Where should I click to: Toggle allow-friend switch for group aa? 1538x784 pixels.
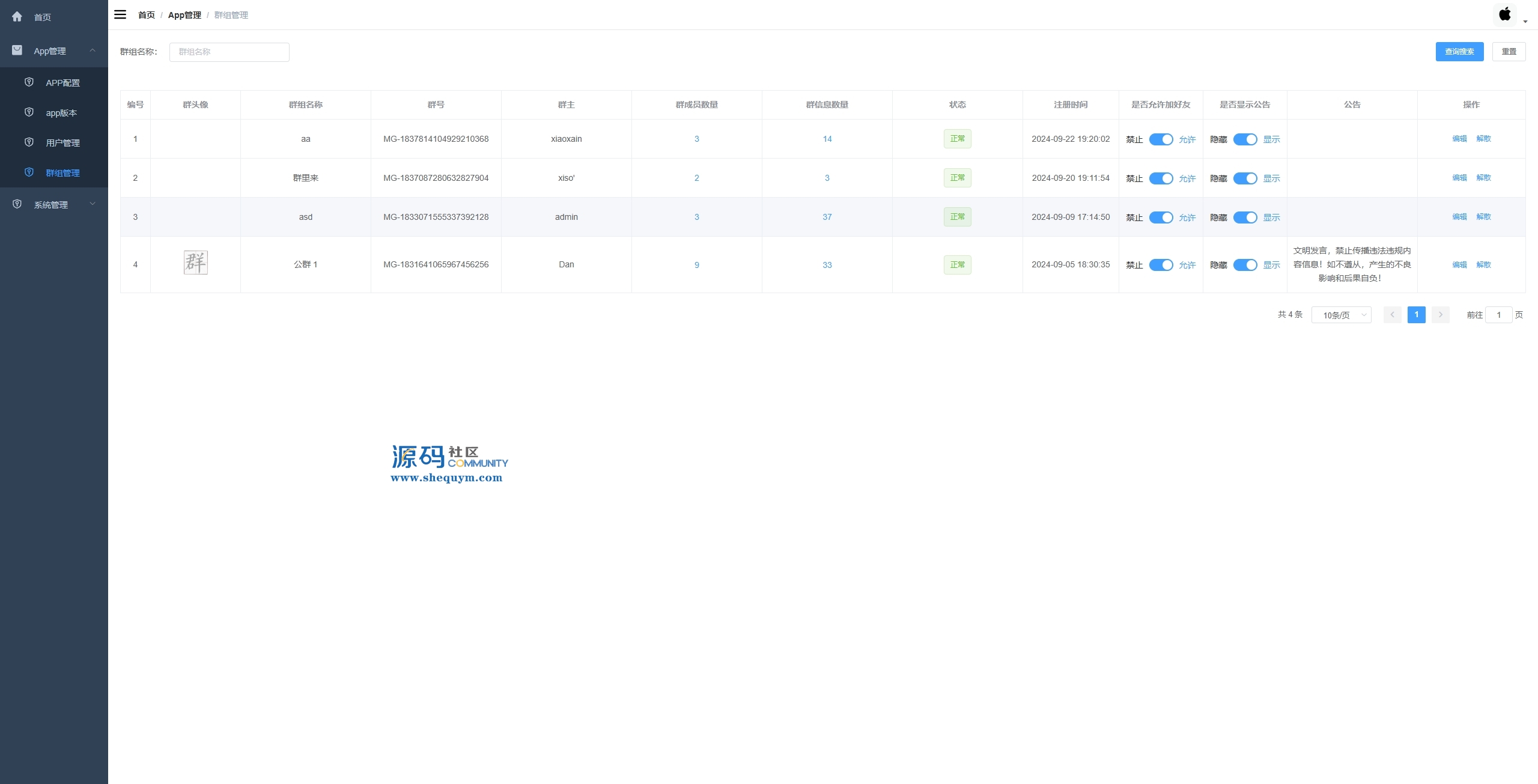click(x=1161, y=139)
